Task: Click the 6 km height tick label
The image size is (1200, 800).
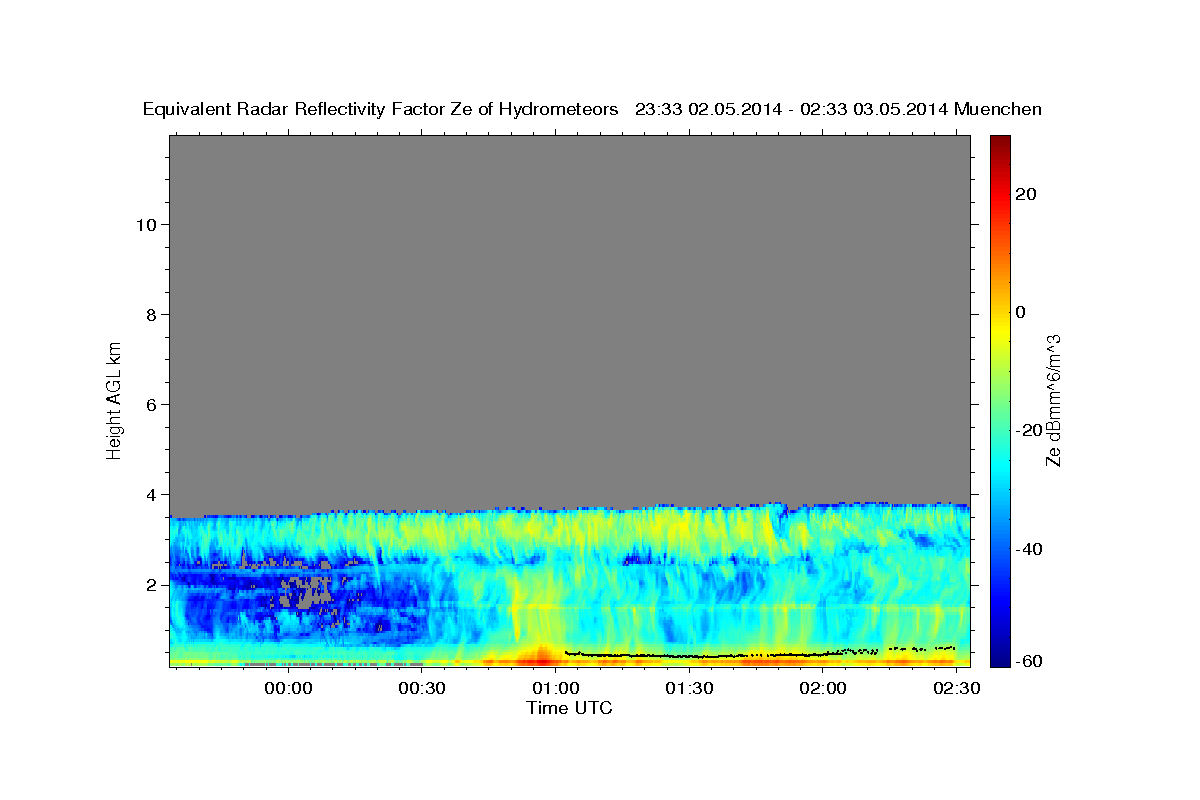Action: 151,404
